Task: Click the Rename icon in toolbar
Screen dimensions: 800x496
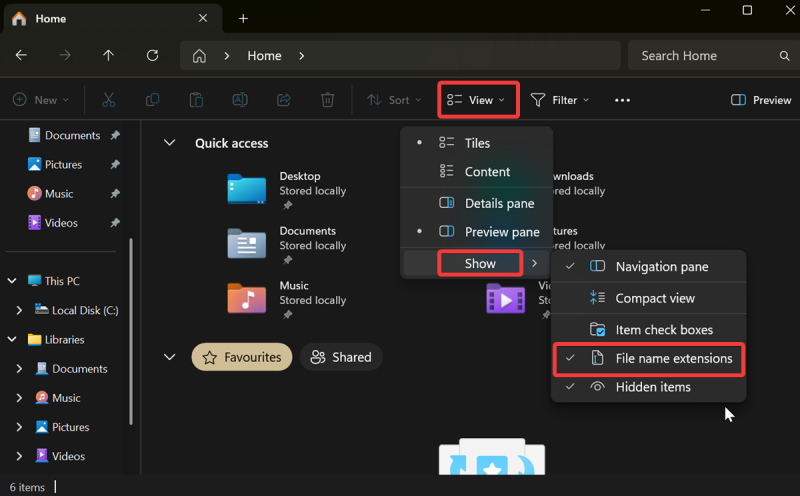Action: click(240, 100)
